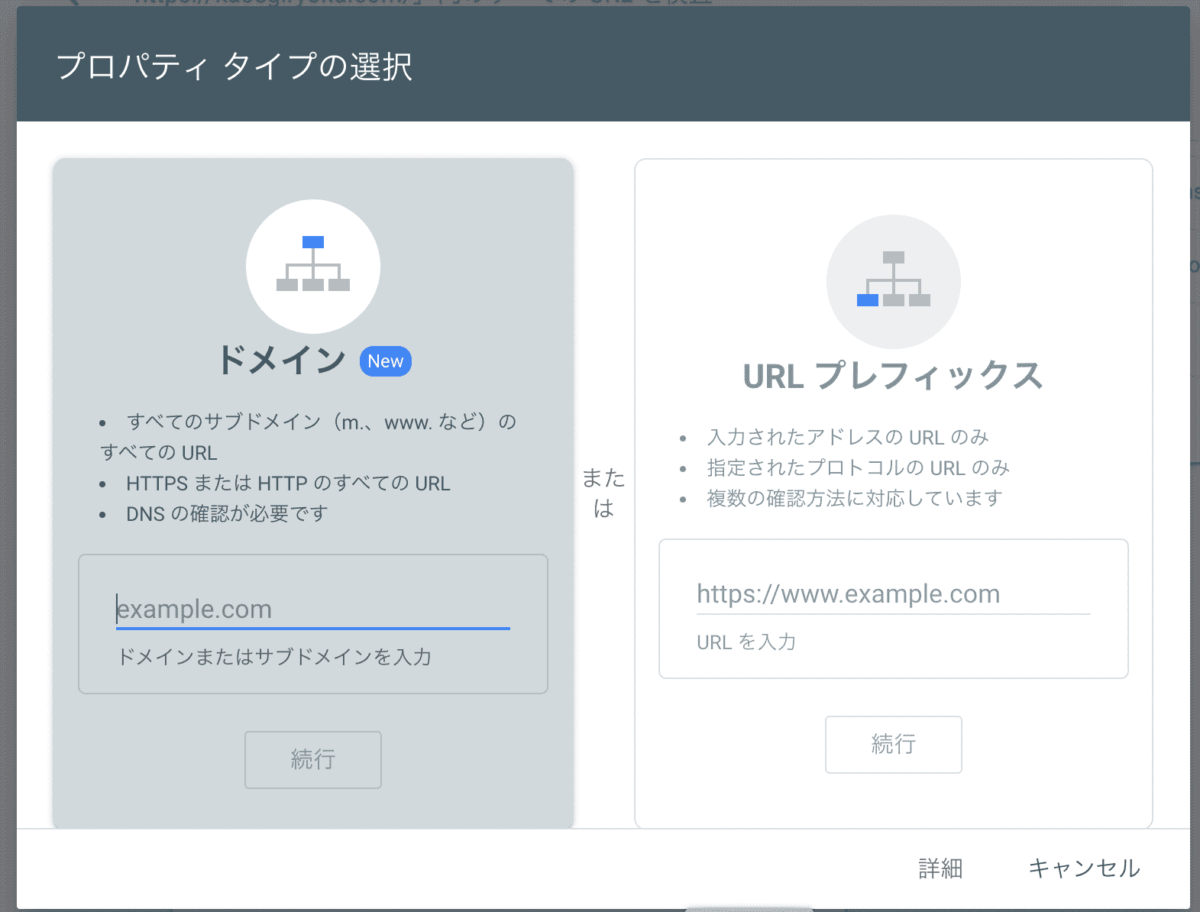
Task: Click the 'URL を入力' helper label
Action: pyautogui.click(x=746, y=642)
